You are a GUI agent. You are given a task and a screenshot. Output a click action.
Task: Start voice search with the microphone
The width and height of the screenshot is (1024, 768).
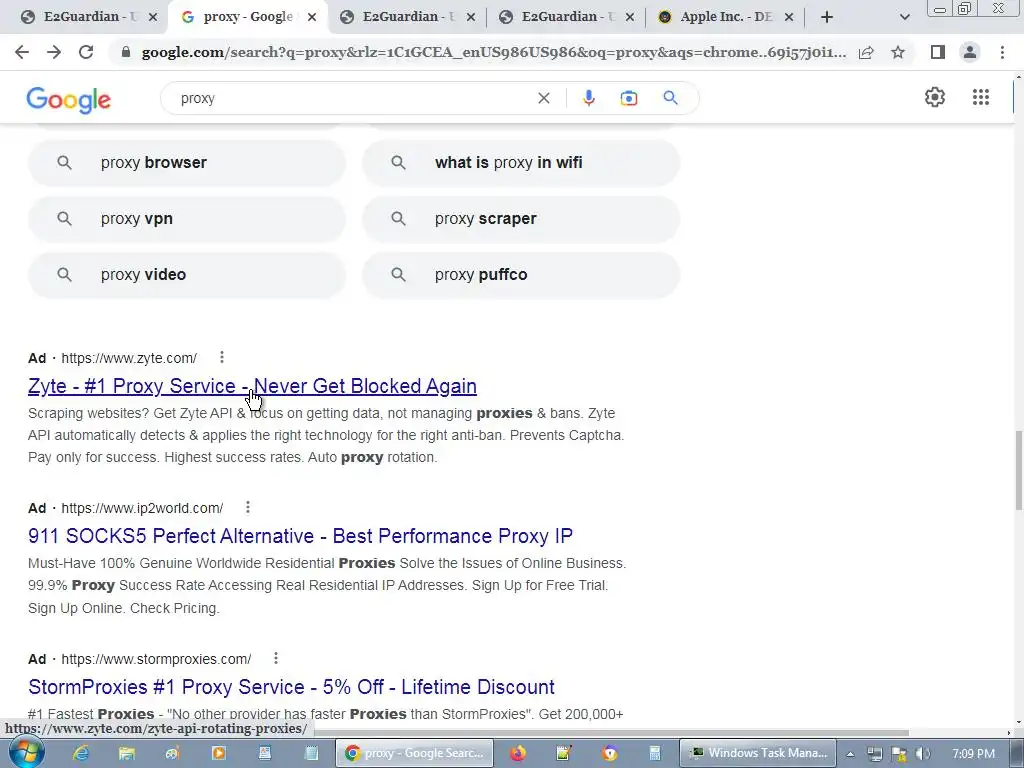[x=588, y=98]
